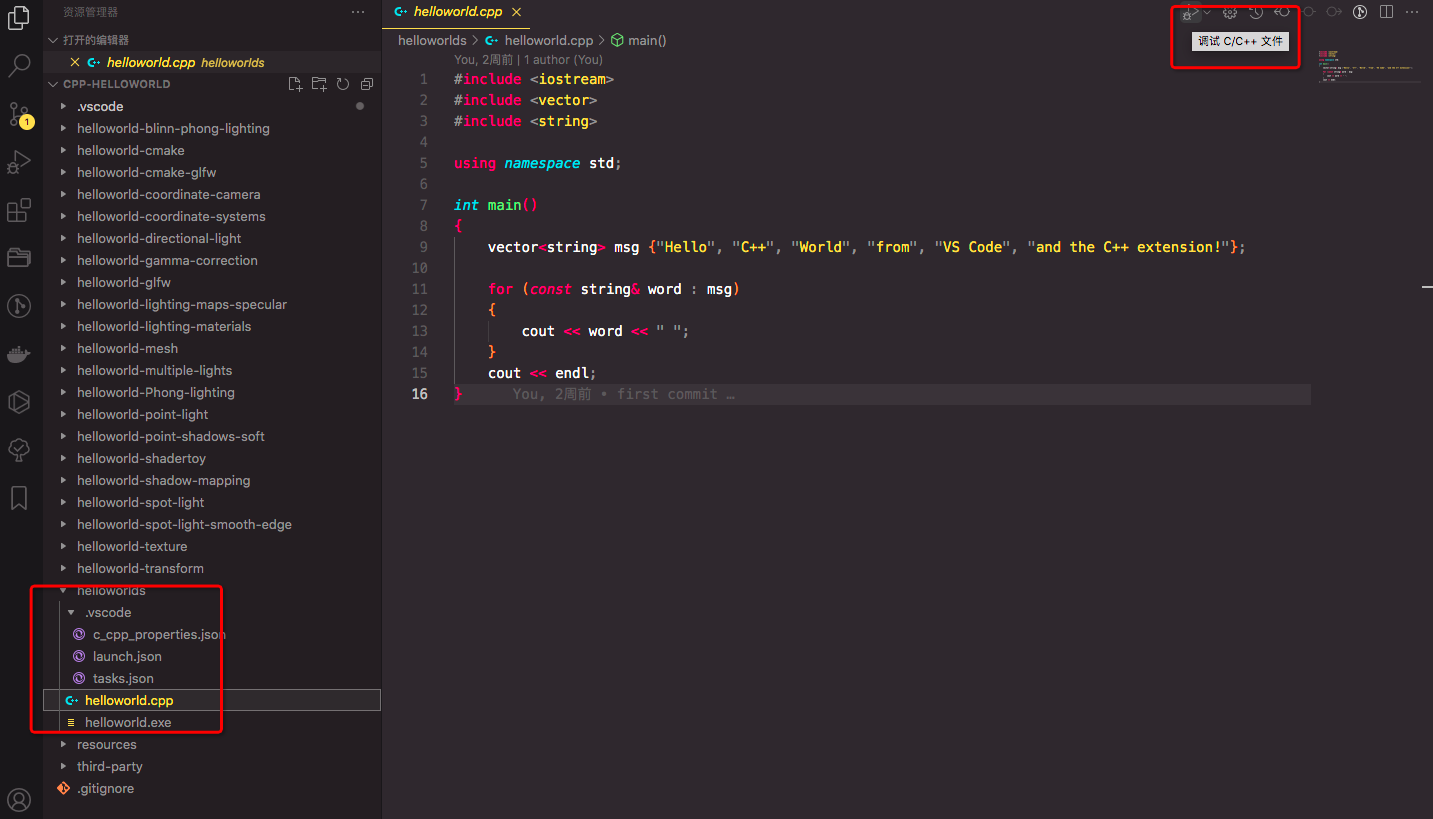Click the word 'namespace' on line 5
This screenshot has height=819, width=1433.
tap(542, 163)
